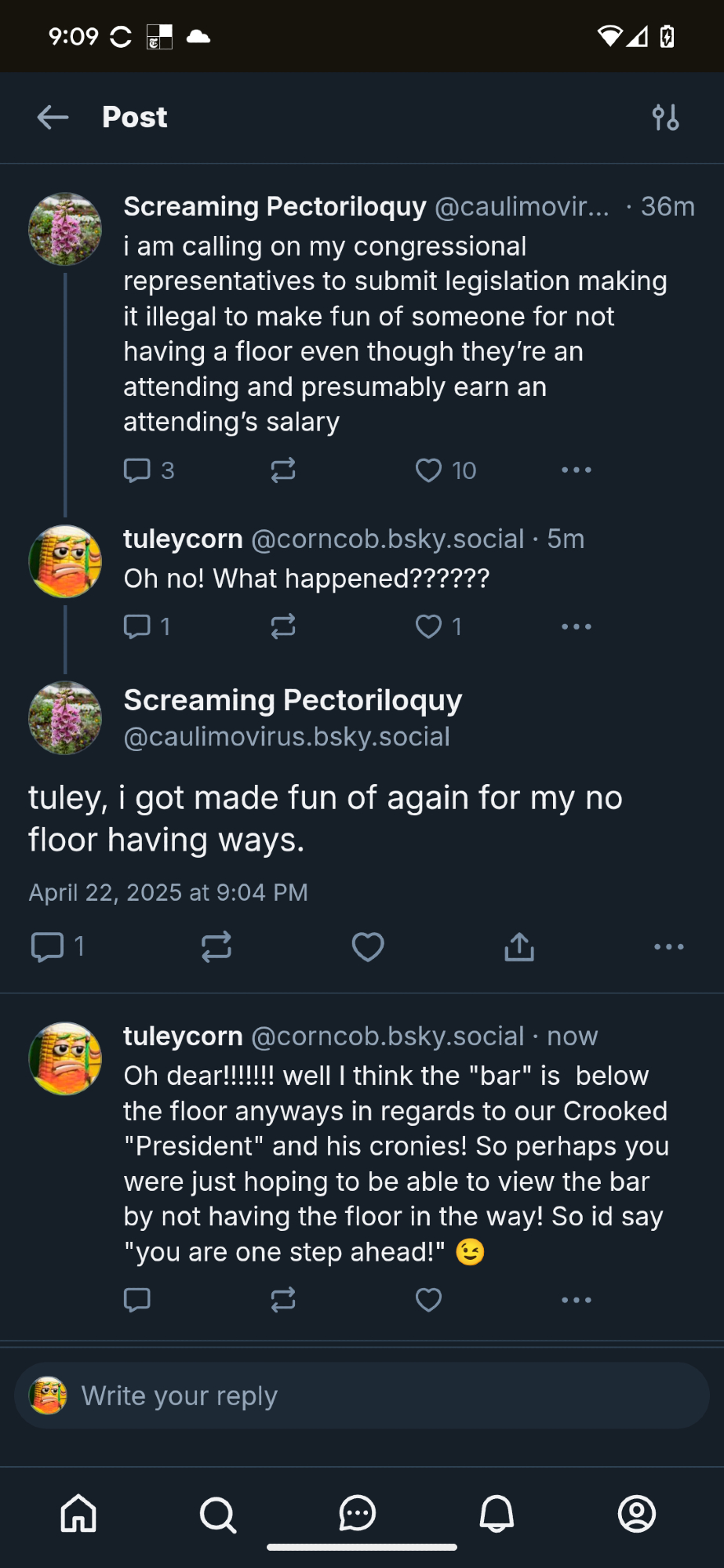This screenshot has height=1568, width=724.
Task: Tap the 'Write your reply' field
Action: (x=361, y=1396)
